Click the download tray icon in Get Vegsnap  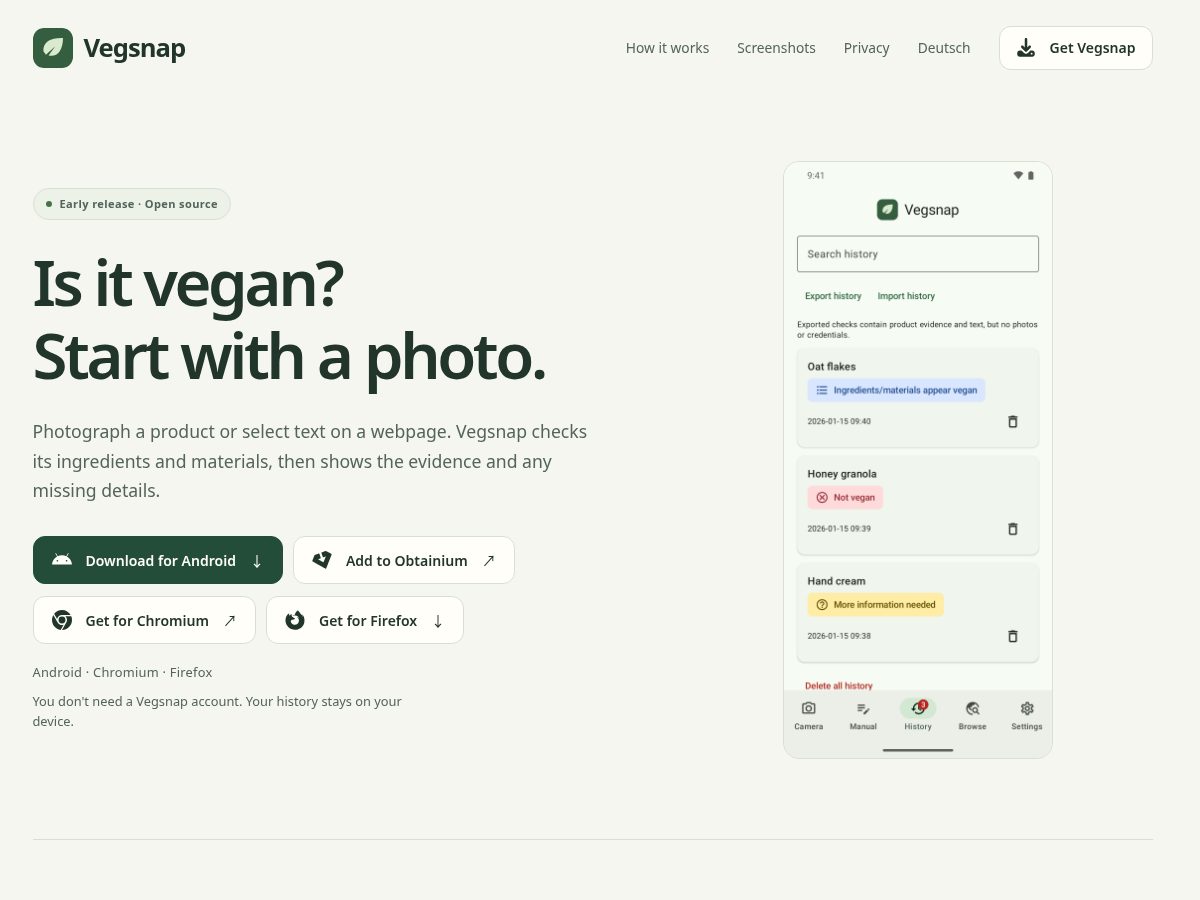[1026, 48]
